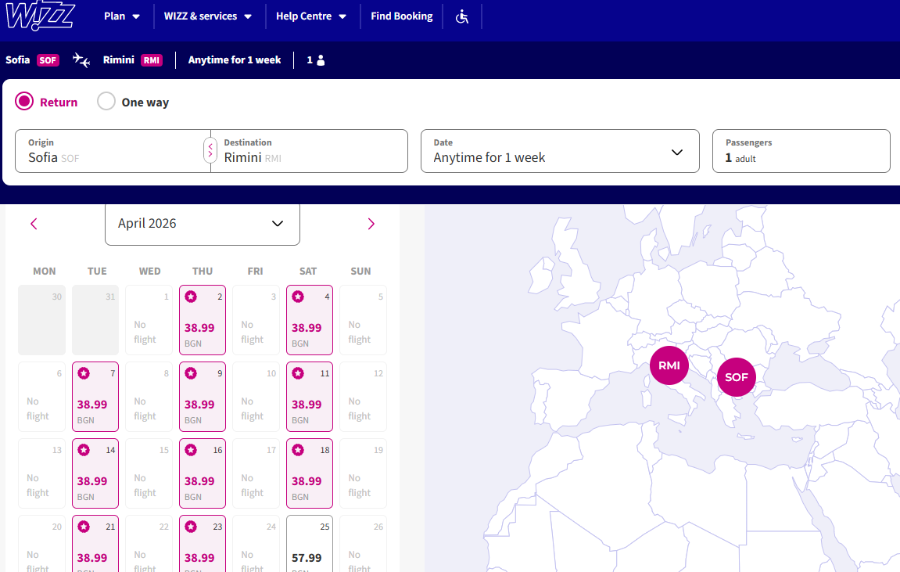Image resolution: width=900 pixels, height=572 pixels.
Task: Click the star badge on April 11
Action: [298, 373]
